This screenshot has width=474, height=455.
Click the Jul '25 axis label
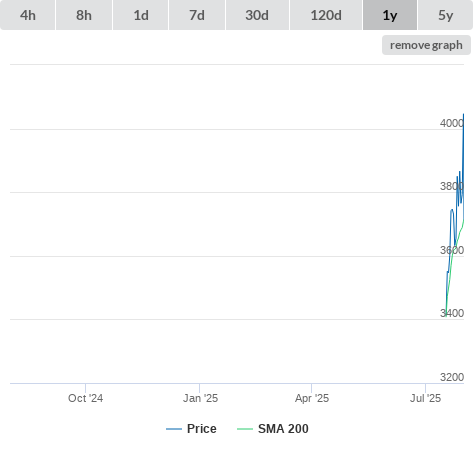(x=425, y=398)
